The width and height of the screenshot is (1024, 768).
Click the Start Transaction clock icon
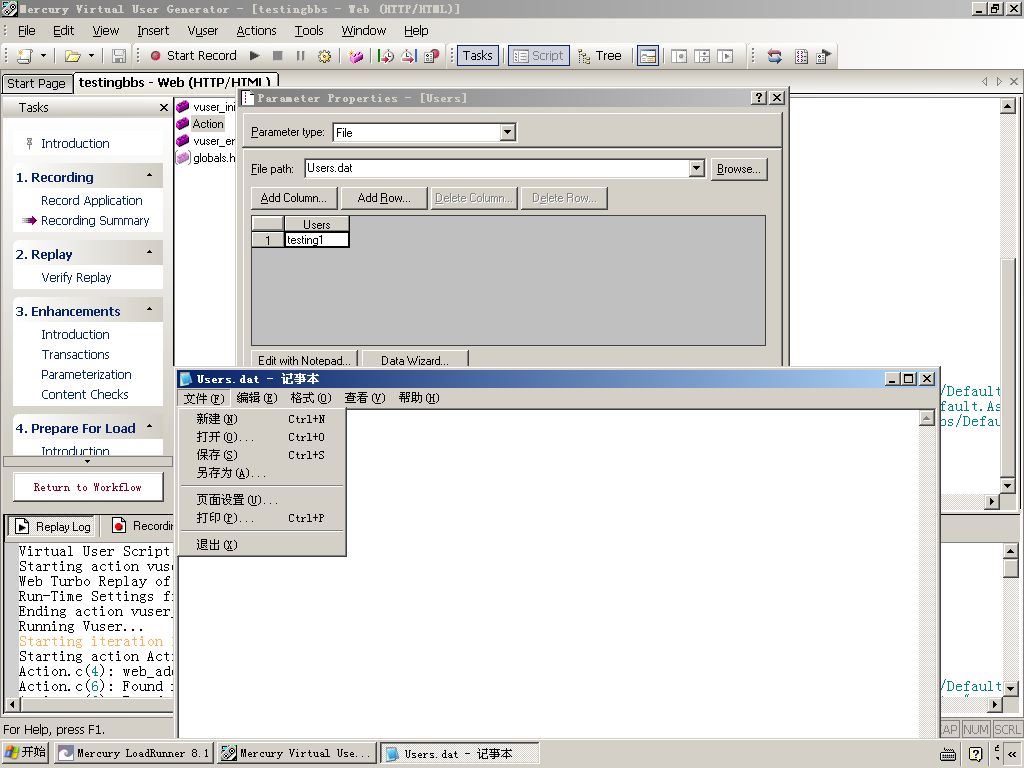coord(386,56)
